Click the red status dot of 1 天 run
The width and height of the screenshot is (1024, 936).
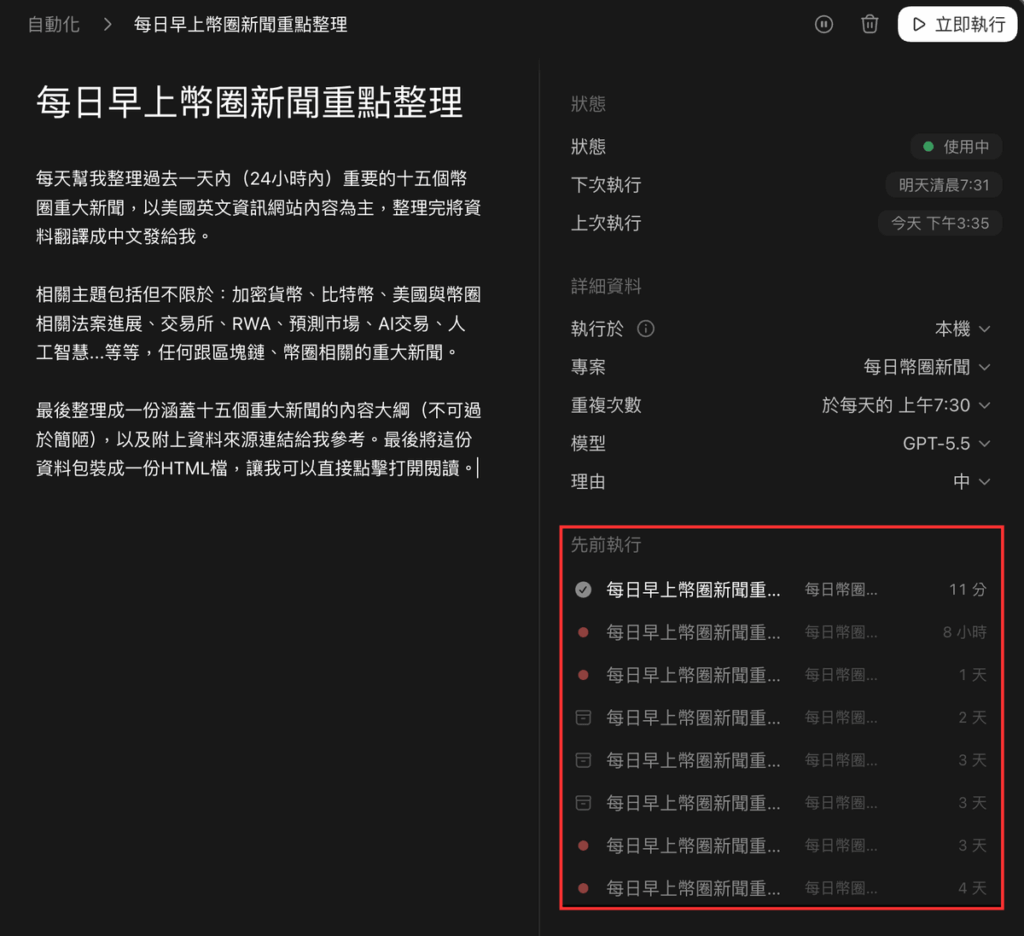[583, 675]
